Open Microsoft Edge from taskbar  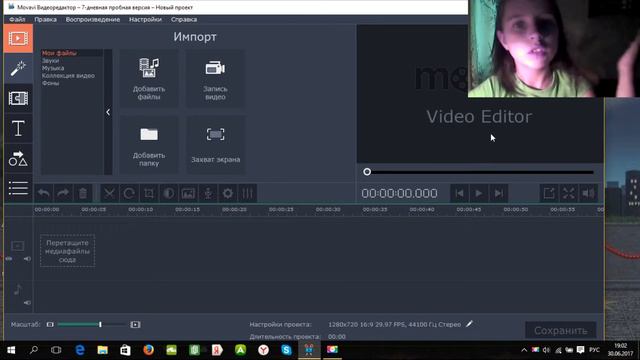tap(80, 350)
